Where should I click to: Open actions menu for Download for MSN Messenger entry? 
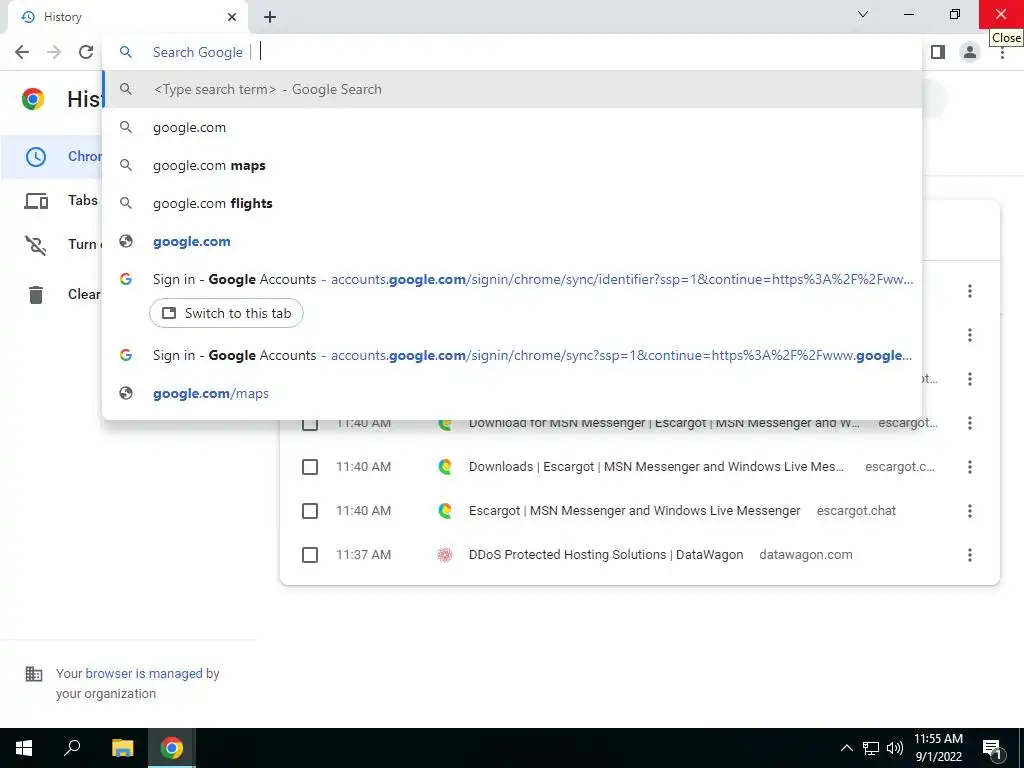(970, 423)
